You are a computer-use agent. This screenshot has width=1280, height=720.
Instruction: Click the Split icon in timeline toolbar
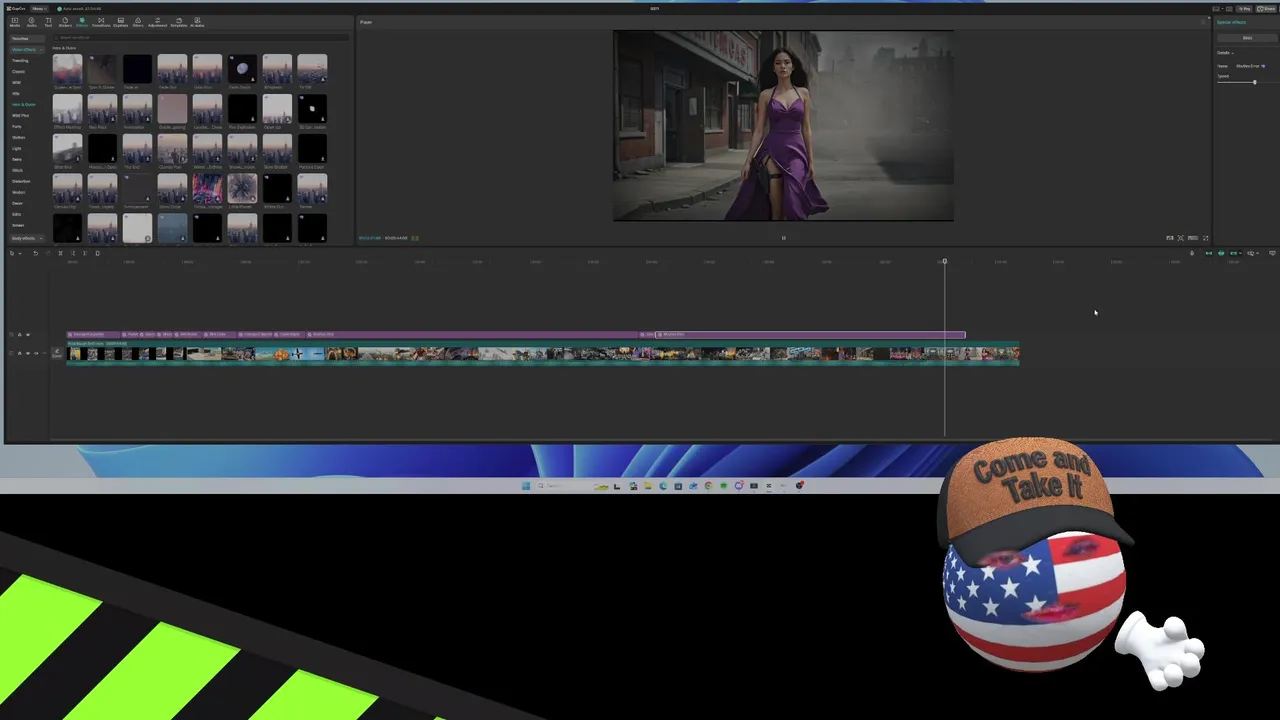point(60,253)
